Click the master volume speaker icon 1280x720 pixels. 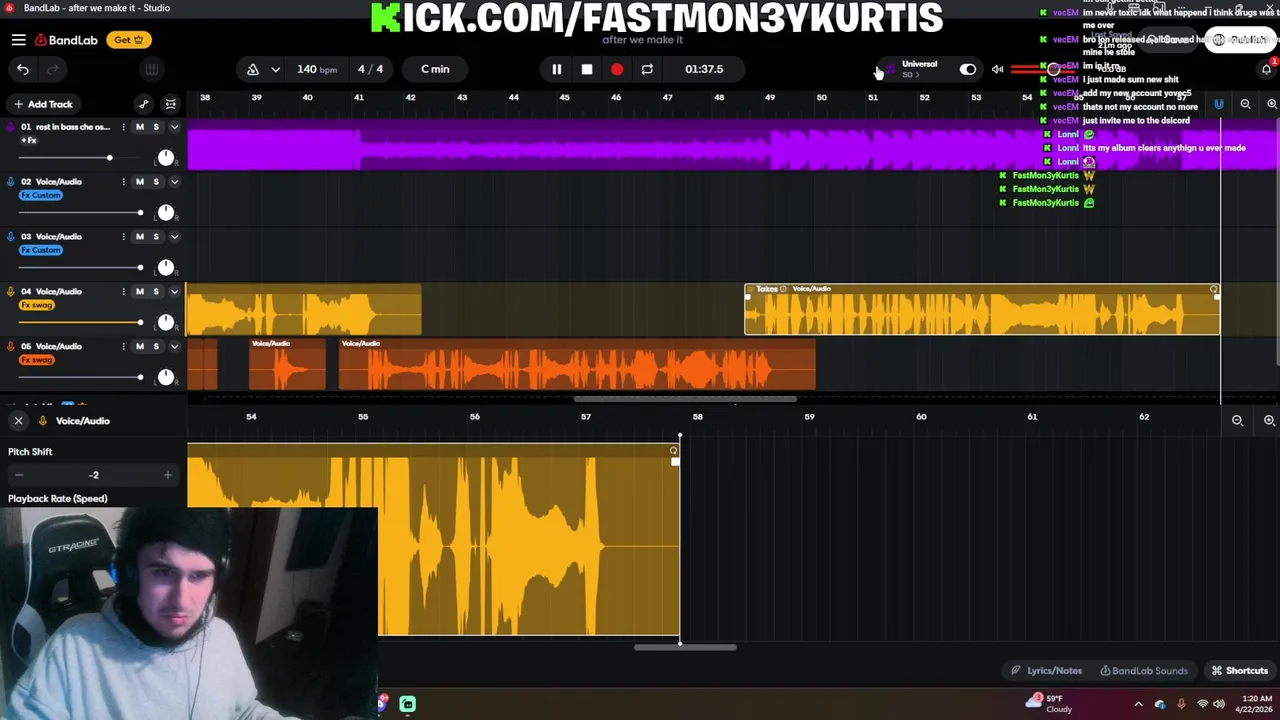tap(997, 69)
